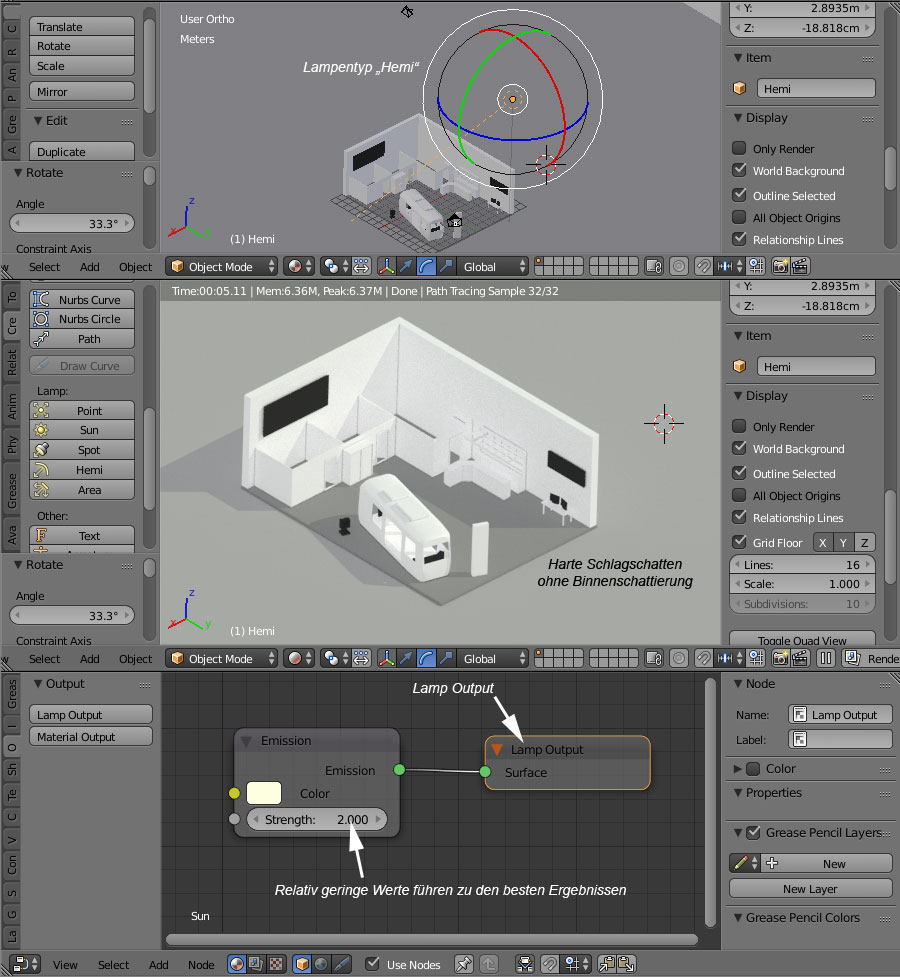This screenshot has height=977, width=900.
Task: Open the Add menu in top viewport header
Action: pos(90,267)
